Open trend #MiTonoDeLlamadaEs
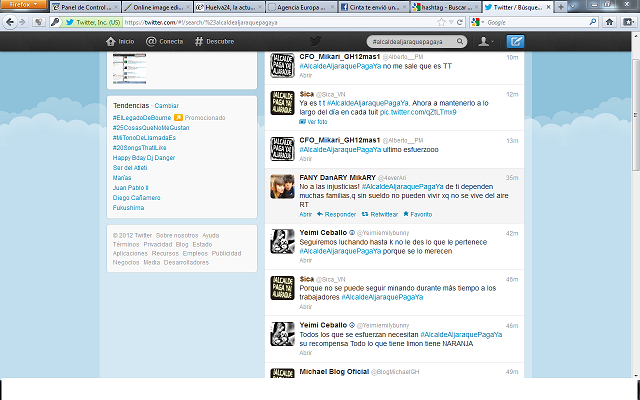The width and height of the screenshot is (640, 400). pyautogui.click(x=144, y=138)
